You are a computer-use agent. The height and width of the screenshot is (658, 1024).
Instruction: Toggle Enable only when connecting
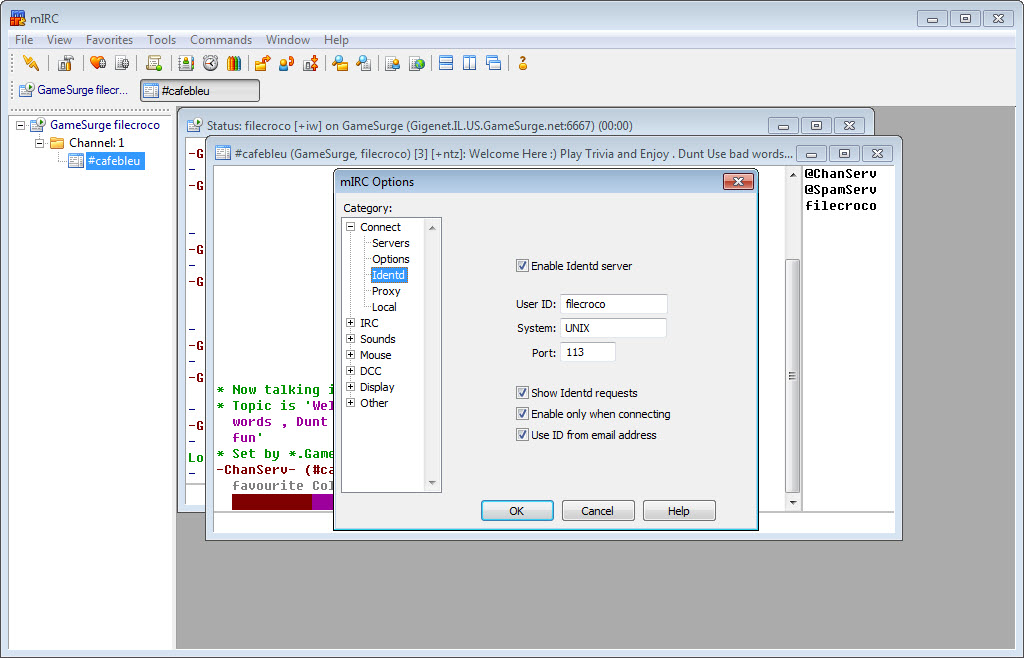click(x=522, y=413)
